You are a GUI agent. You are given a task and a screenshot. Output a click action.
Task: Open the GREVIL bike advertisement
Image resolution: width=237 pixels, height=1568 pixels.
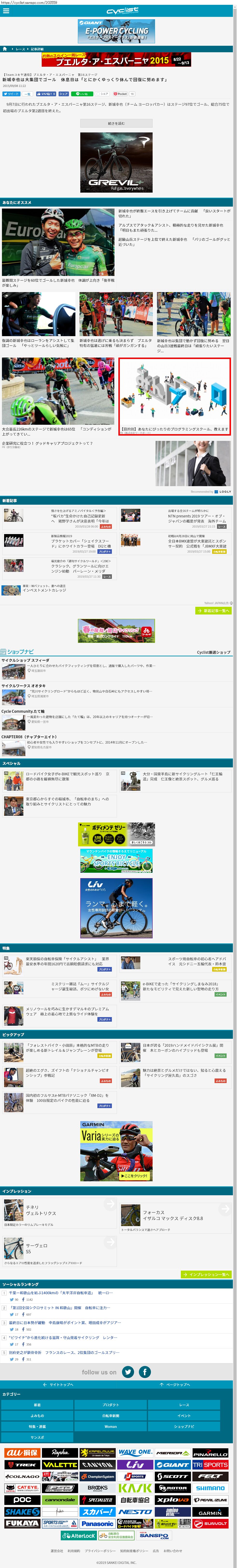coord(116,163)
